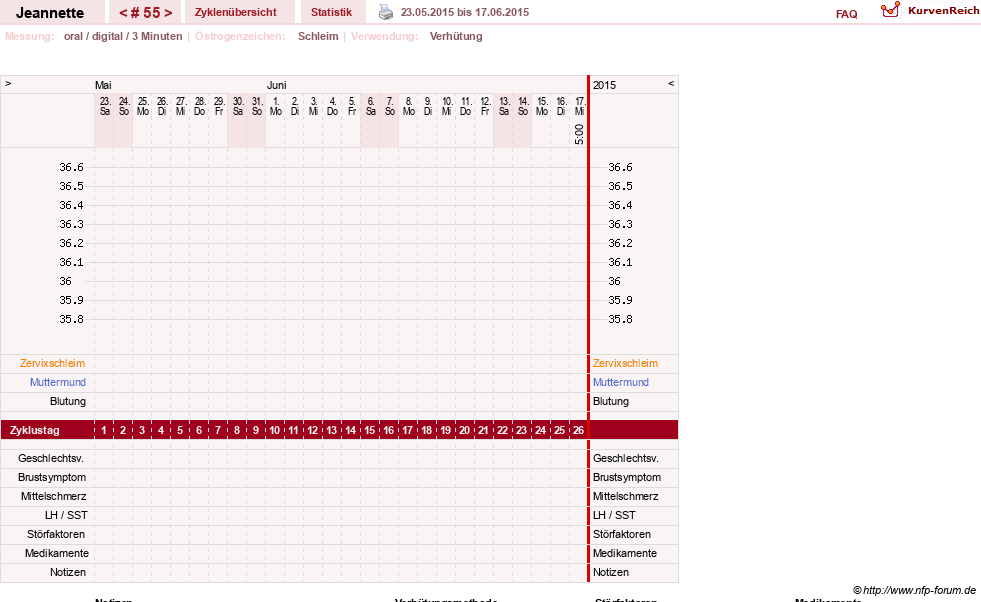Click the left Geschlechtsv. row label

pyautogui.click(x=51, y=459)
